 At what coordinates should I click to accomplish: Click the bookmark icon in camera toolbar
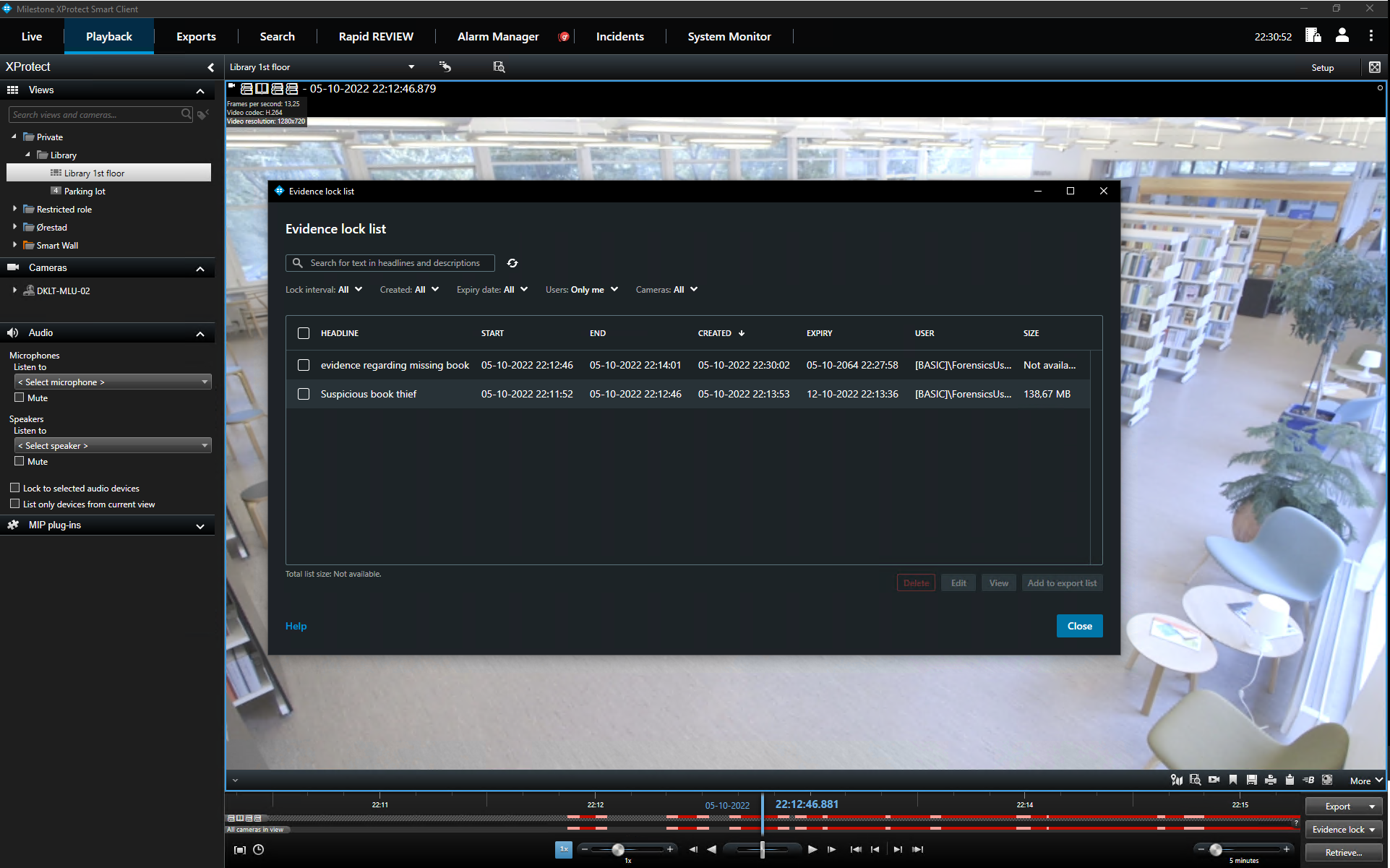[1233, 780]
